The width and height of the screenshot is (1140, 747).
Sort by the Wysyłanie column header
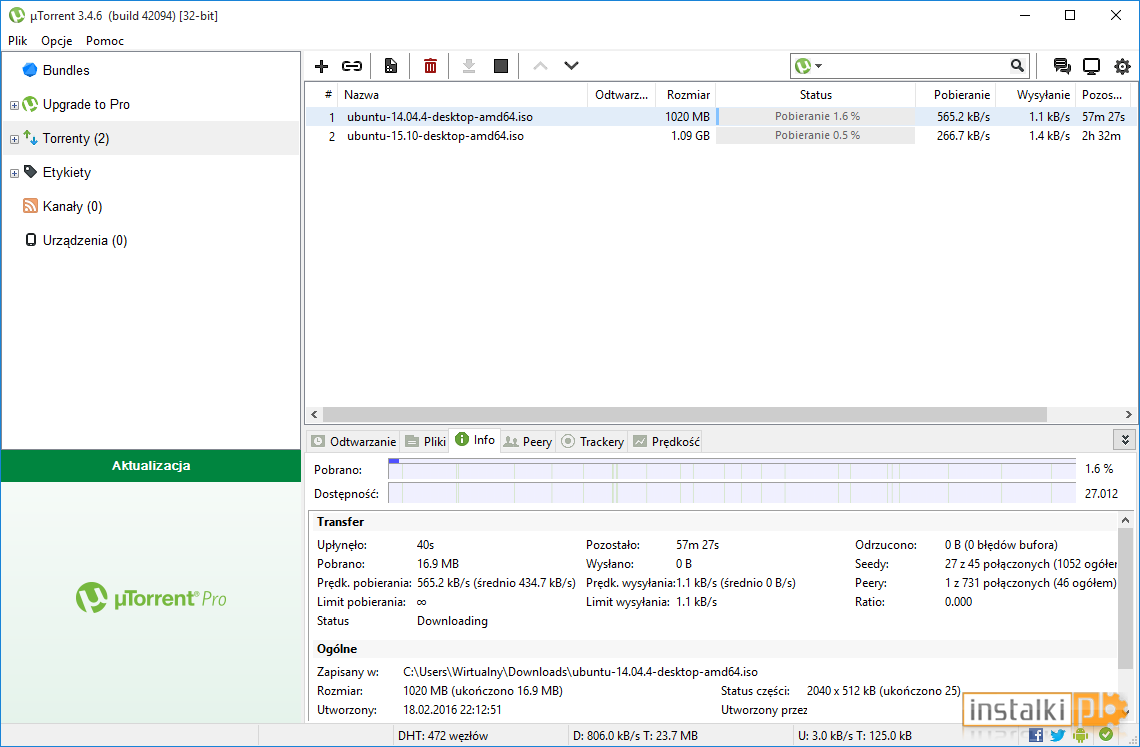(x=1036, y=95)
